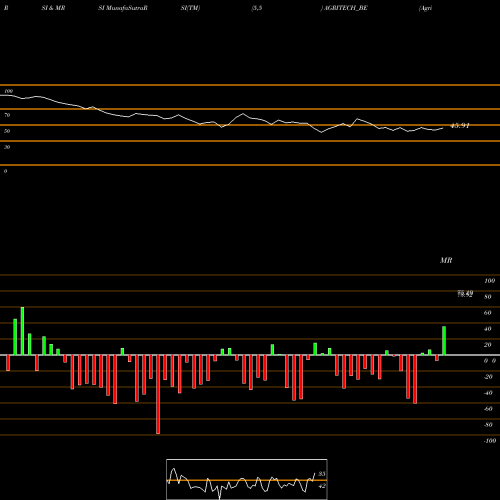Click the 42 value in mini chart
The width and height of the screenshot is (500, 500).
click(322, 486)
